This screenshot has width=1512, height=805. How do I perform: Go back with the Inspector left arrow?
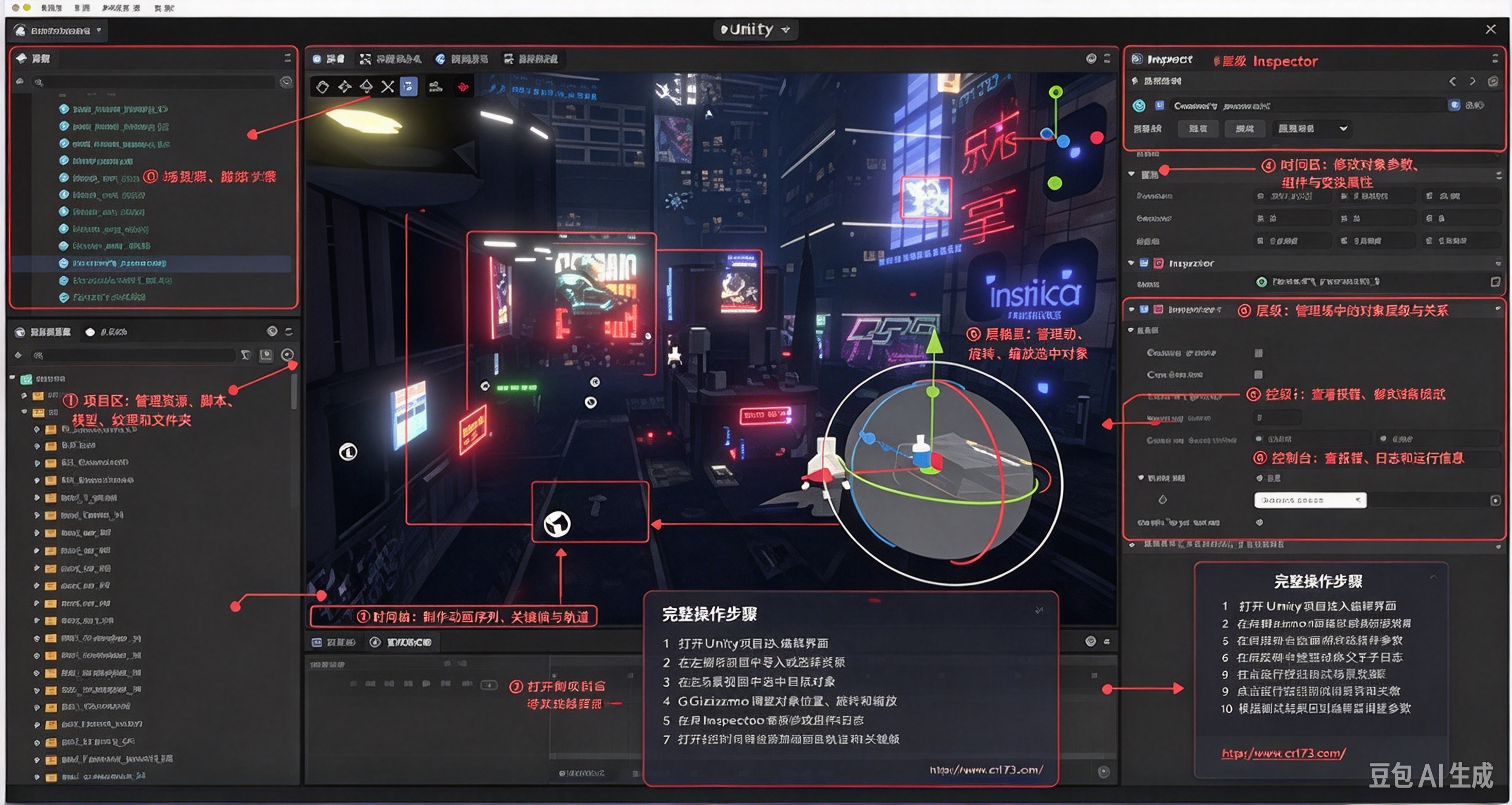[1453, 82]
